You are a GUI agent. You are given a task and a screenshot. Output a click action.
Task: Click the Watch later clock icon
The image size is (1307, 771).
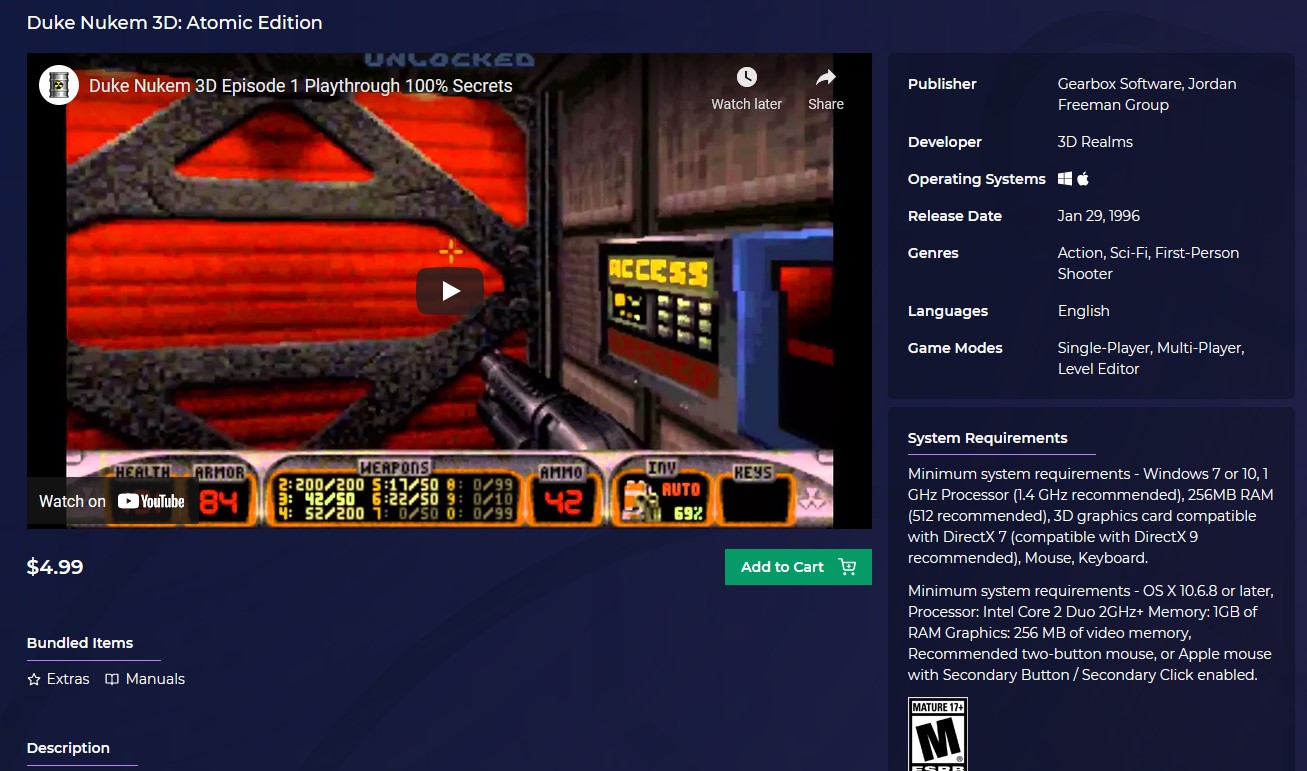[x=747, y=77]
